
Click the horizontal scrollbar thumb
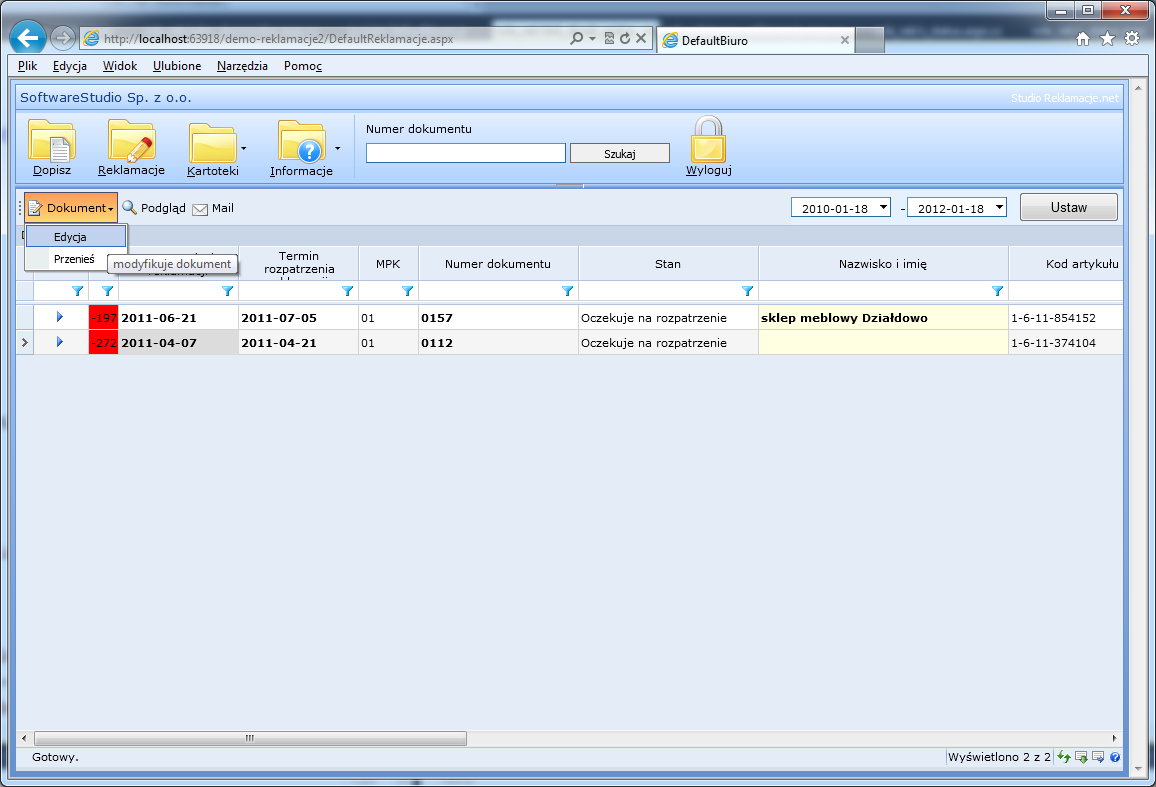250,738
